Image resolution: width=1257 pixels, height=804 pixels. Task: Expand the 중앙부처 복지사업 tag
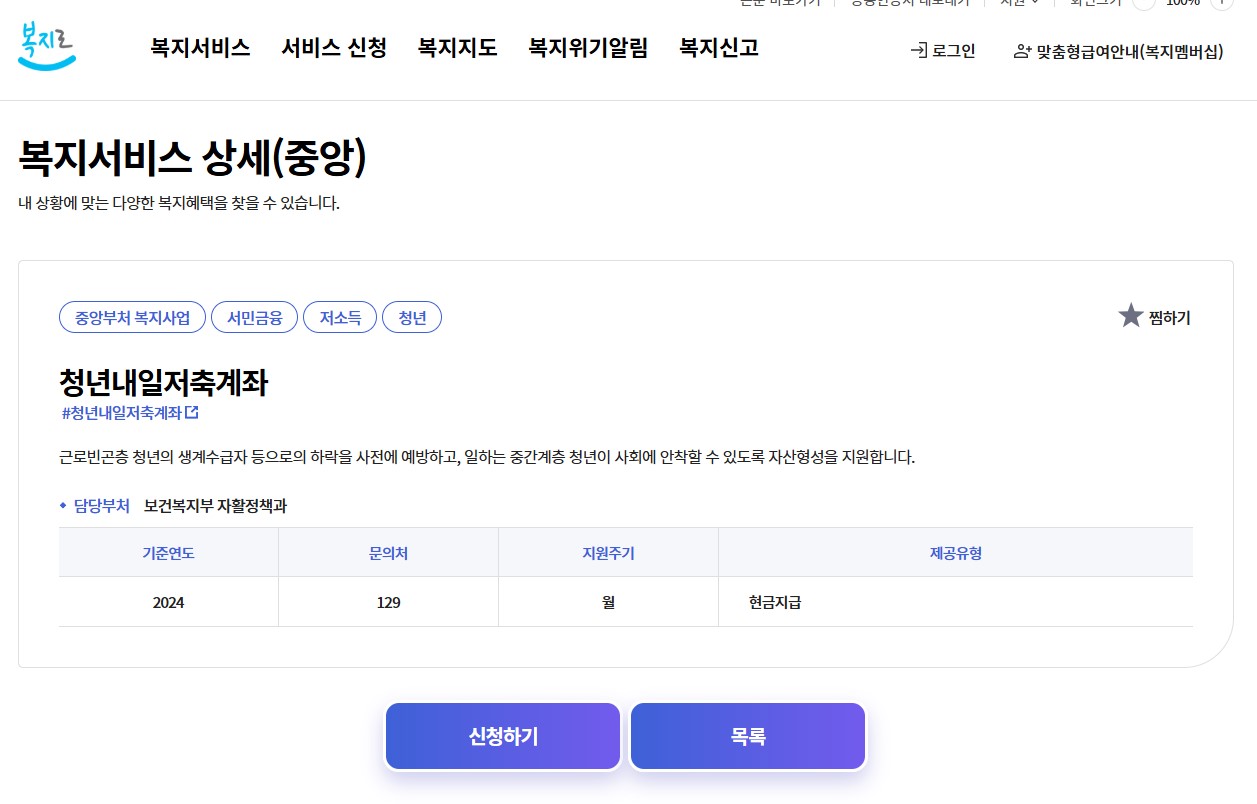131,316
